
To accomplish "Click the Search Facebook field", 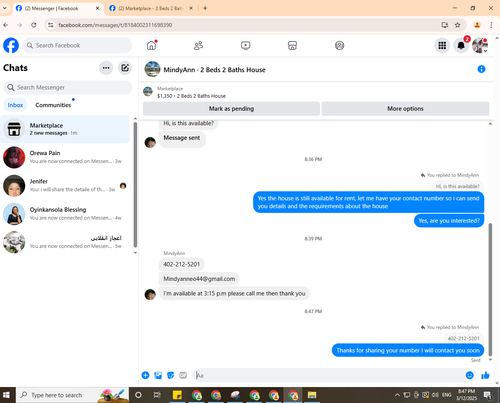I will point(77,45).
